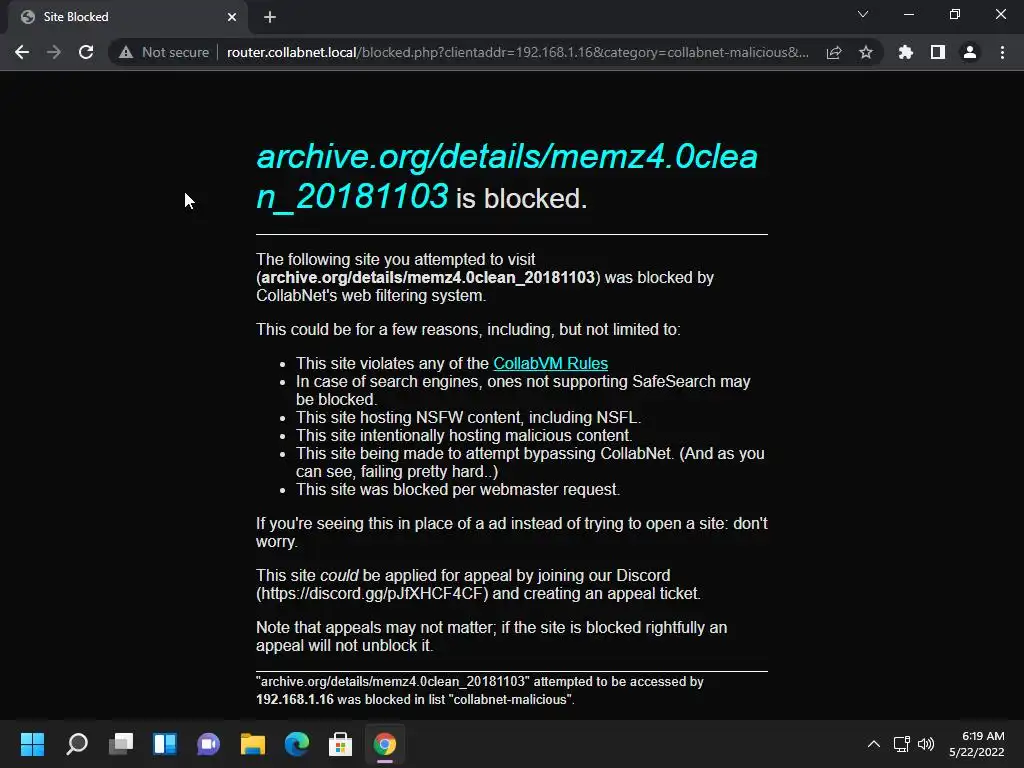Select the Site Blocked tab
This screenshot has height=768, width=1024.
[128, 17]
